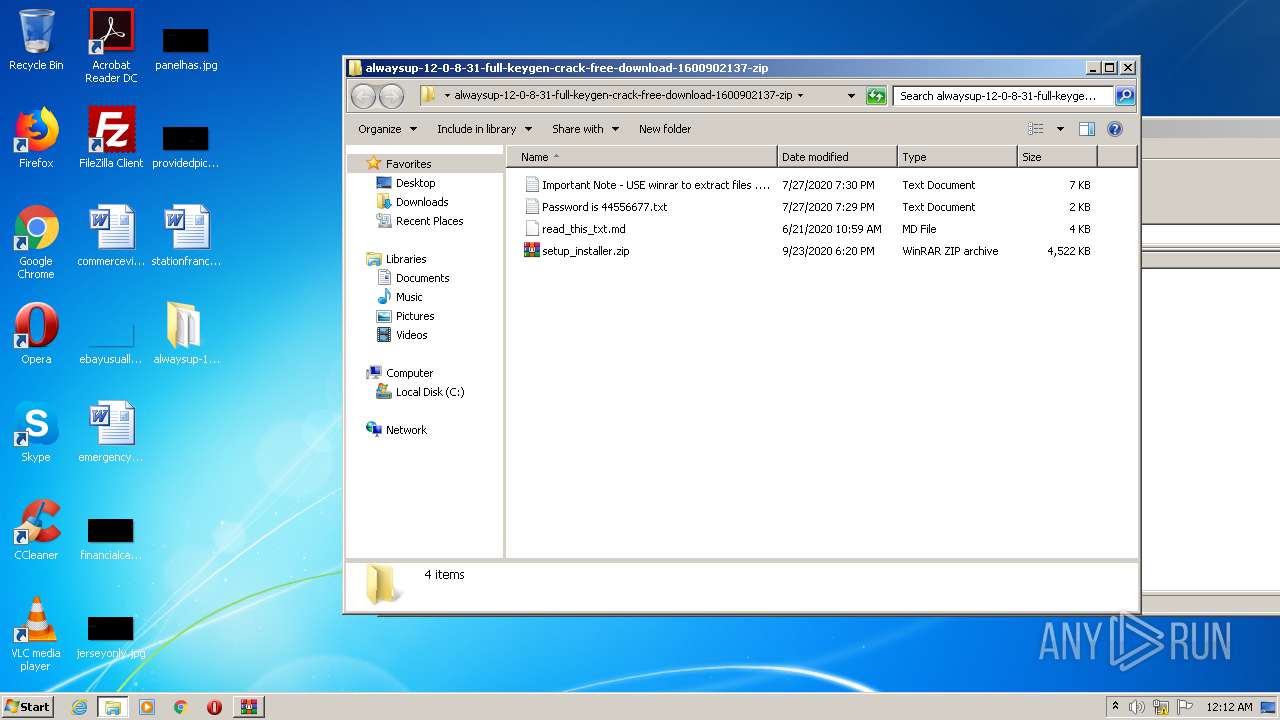Viewport: 1280px width, 720px height.
Task: Expand the Include in library menu
Action: 484,129
